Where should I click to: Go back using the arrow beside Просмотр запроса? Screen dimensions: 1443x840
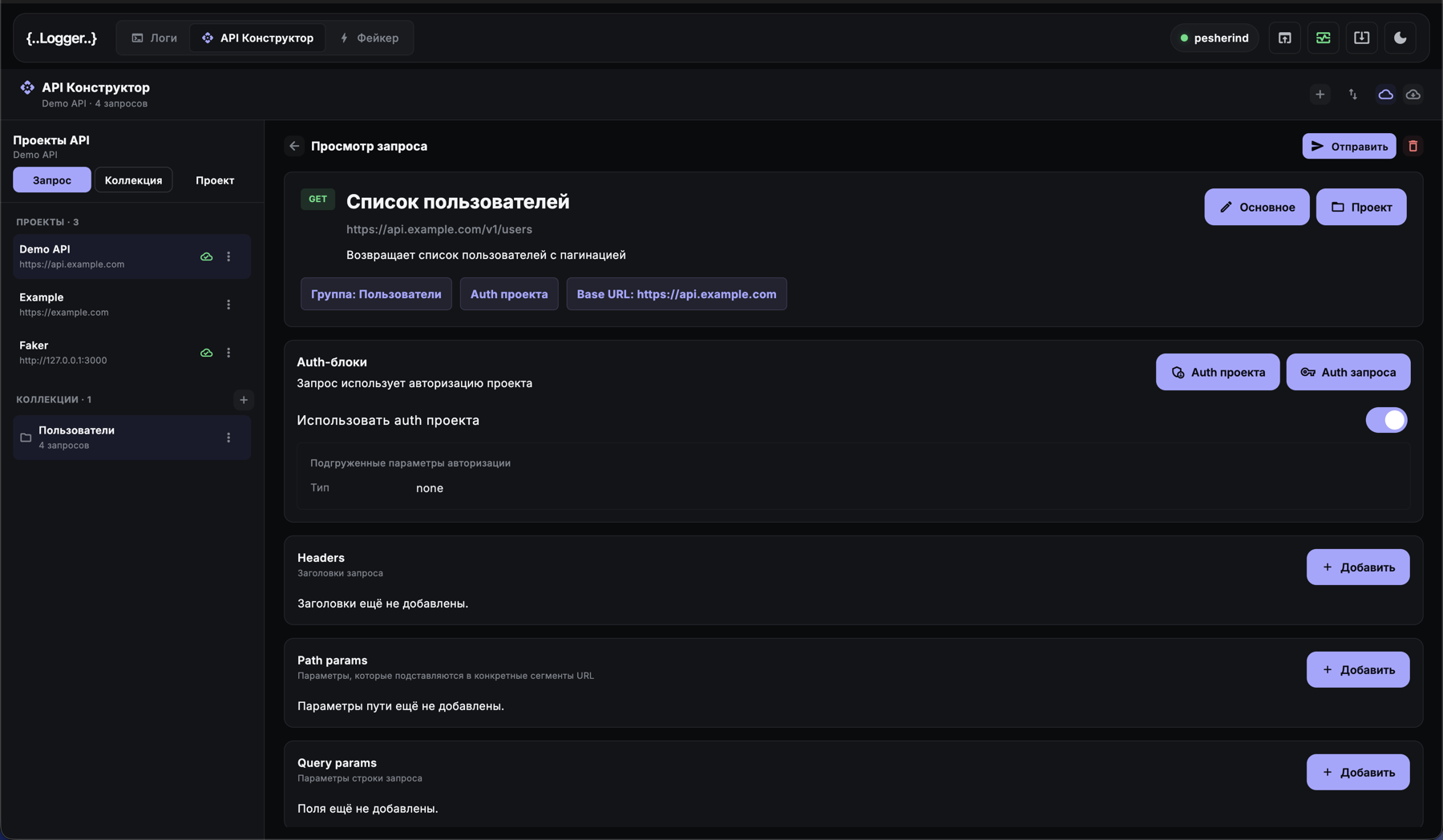[294, 146]
